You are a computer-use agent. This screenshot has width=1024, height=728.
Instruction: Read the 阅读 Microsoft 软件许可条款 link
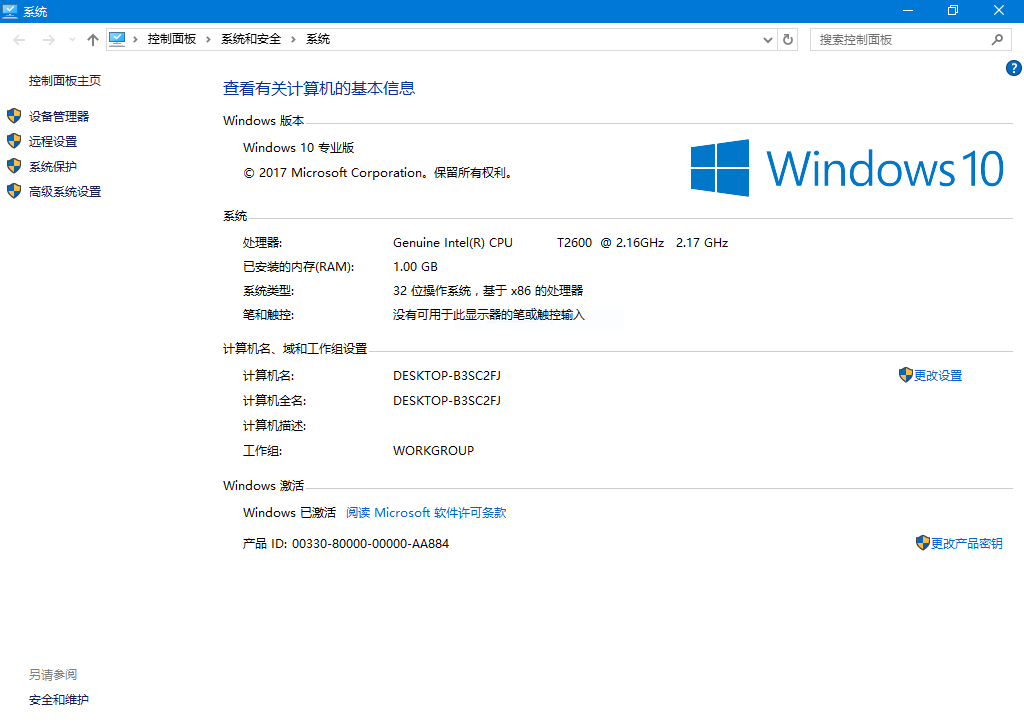pyautogui.click(x=426, y=513)
